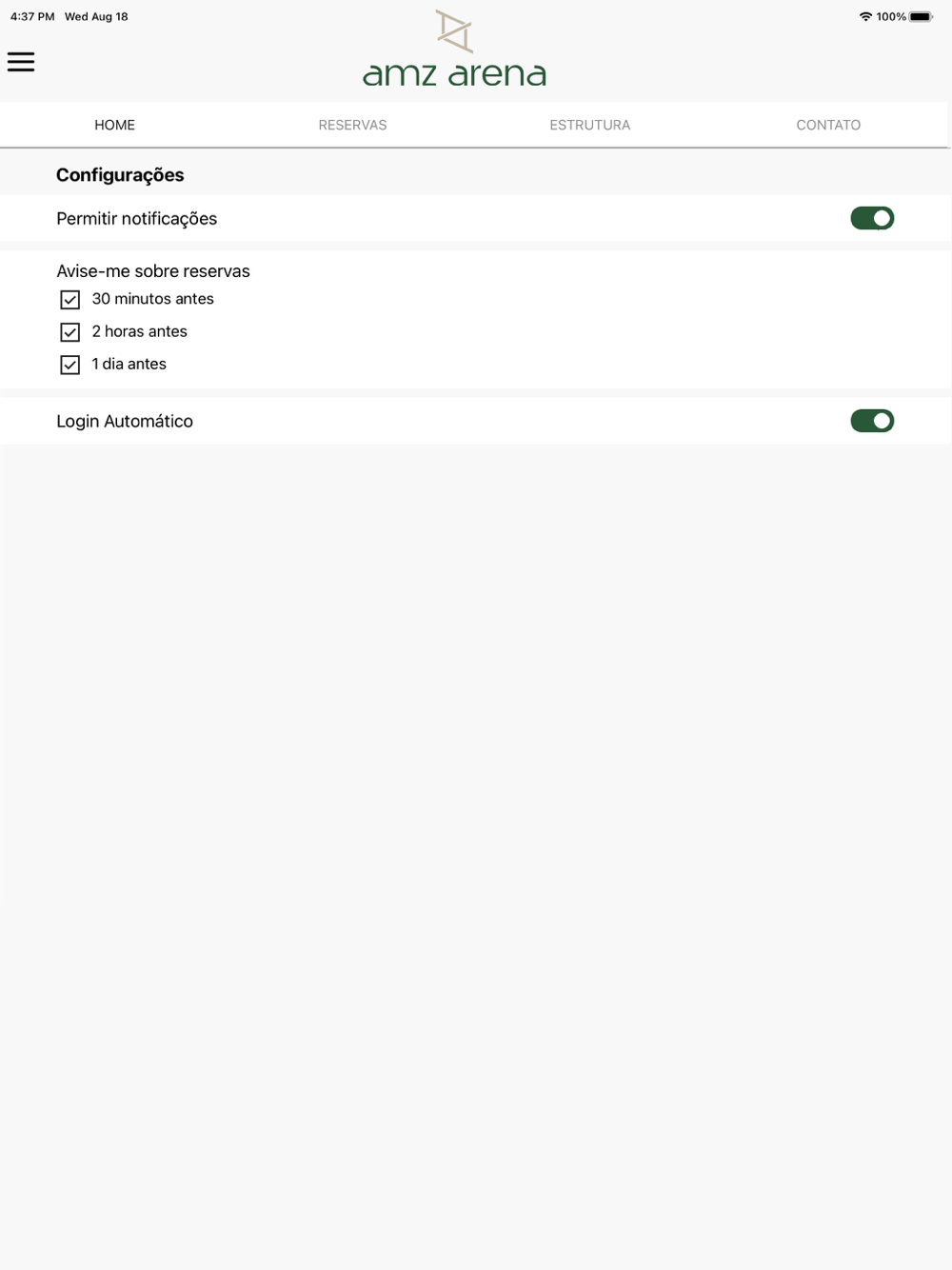Open the RESERVAS tab
The image size is (952, 1270).
[352, 125]
